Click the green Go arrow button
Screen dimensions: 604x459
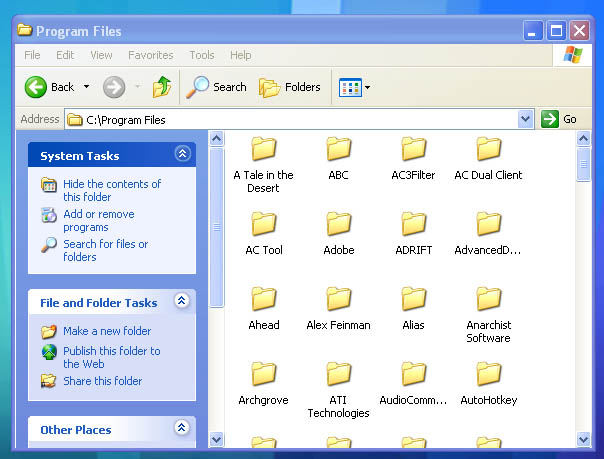click(549, 119)
